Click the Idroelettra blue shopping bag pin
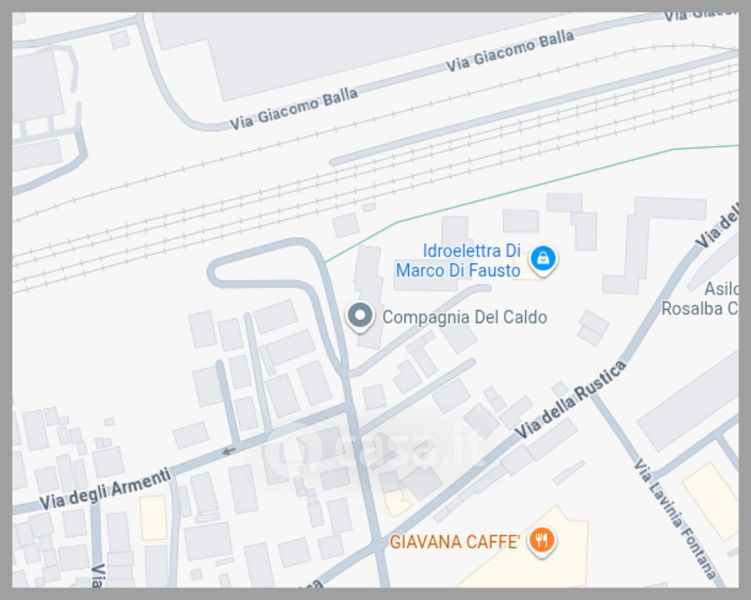The width and height of the screenshot is (751, 600). coord(543,260)
